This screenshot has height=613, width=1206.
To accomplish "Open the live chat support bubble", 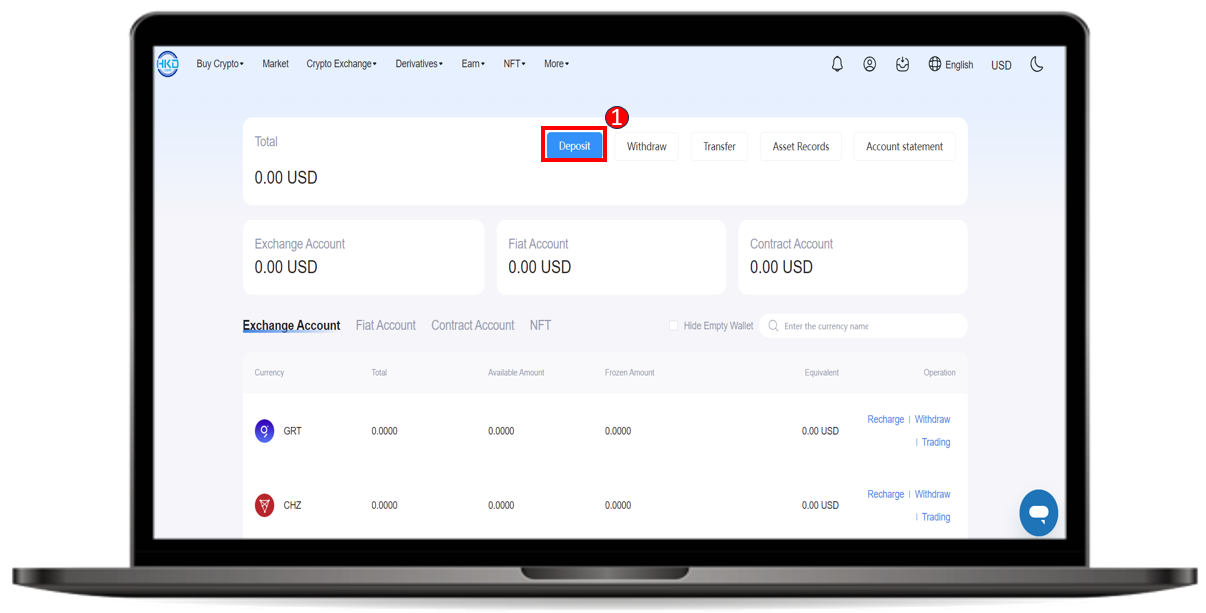I will pyautogui.click(x=1038, y=513).
